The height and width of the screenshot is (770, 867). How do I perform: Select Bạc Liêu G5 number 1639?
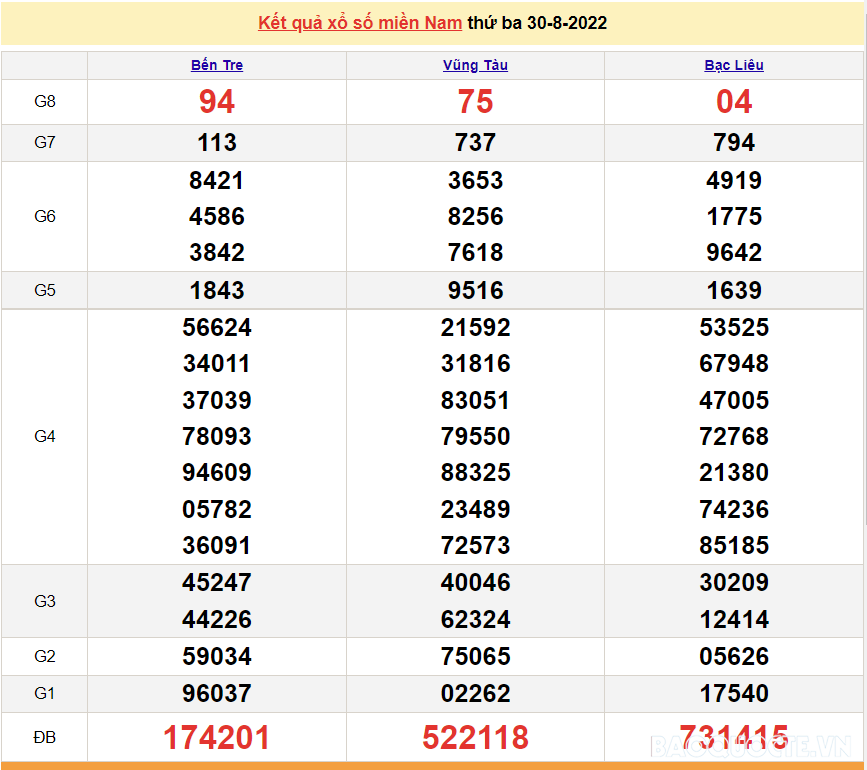(x=734, y=290)
